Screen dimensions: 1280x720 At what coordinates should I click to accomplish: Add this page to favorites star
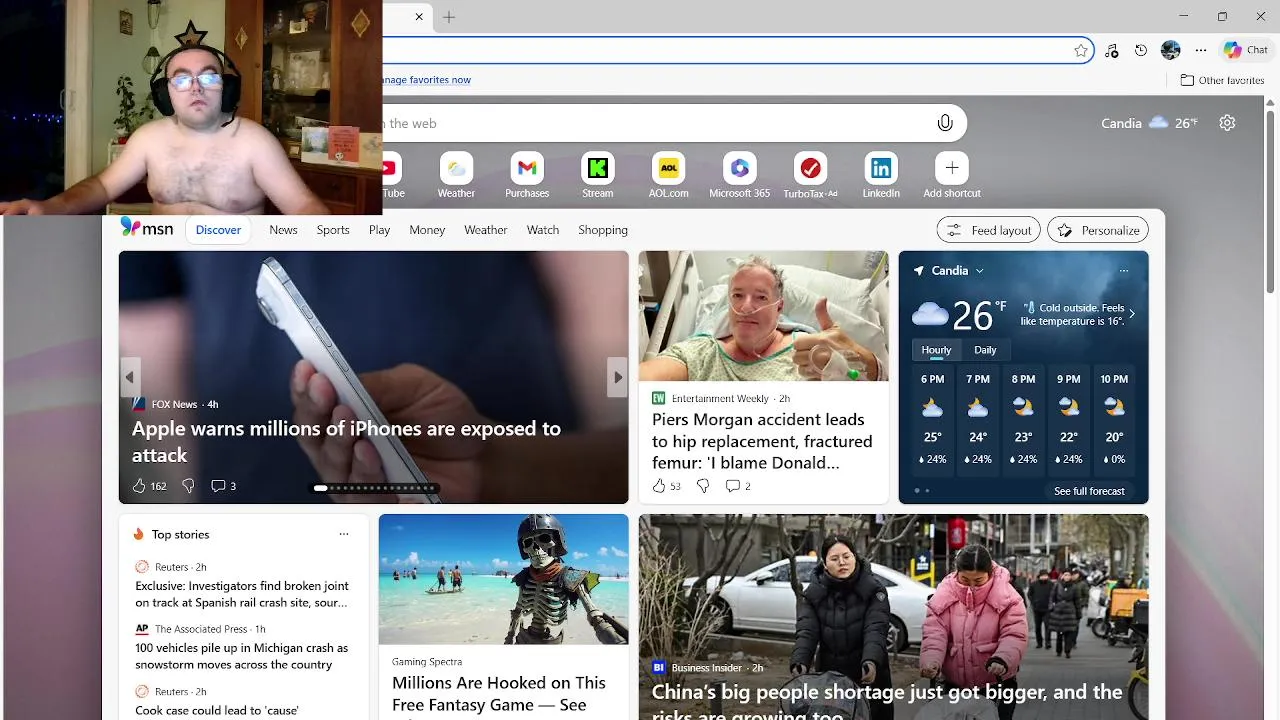pos(1081,50)
